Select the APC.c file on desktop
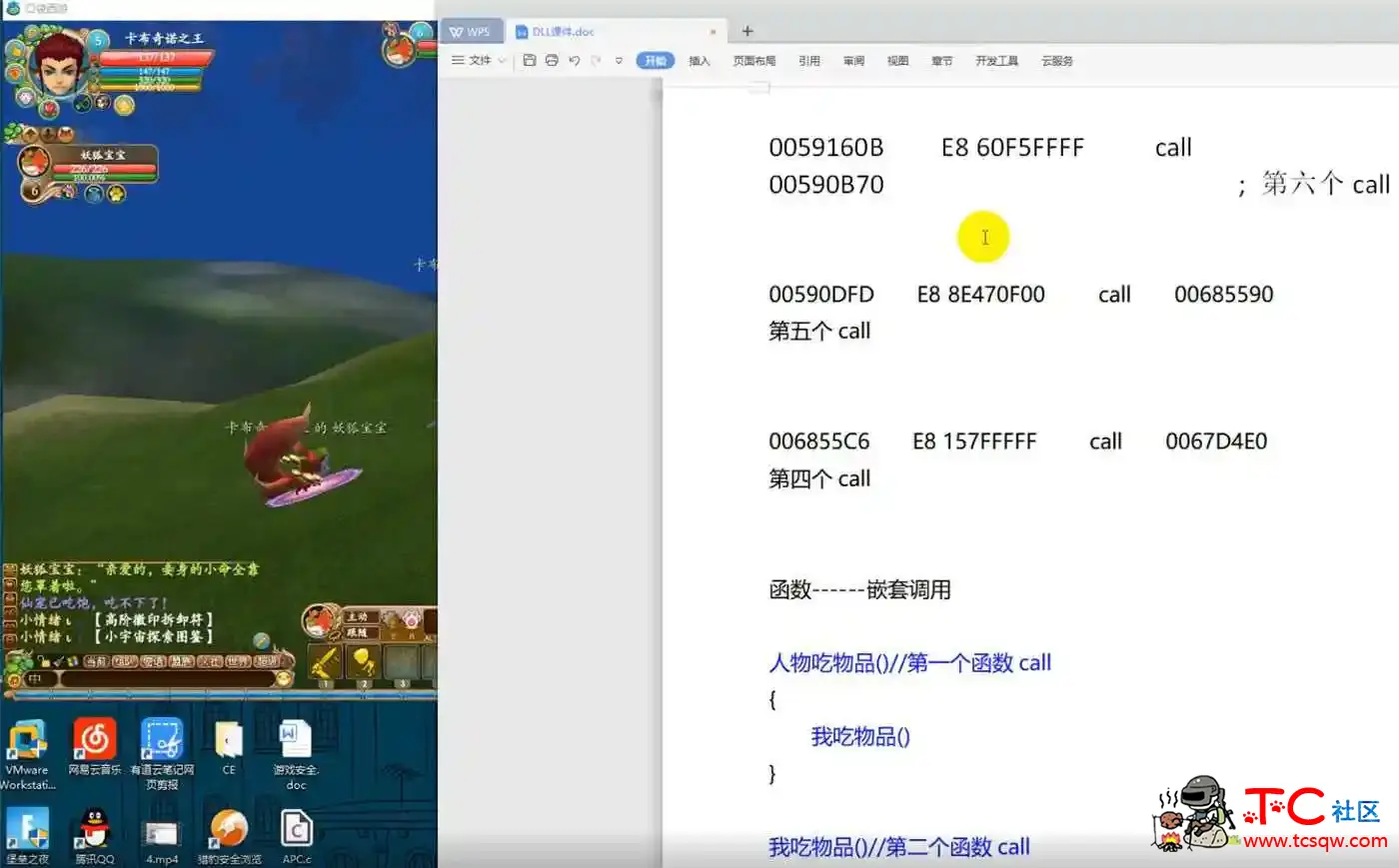 point(297,836)
